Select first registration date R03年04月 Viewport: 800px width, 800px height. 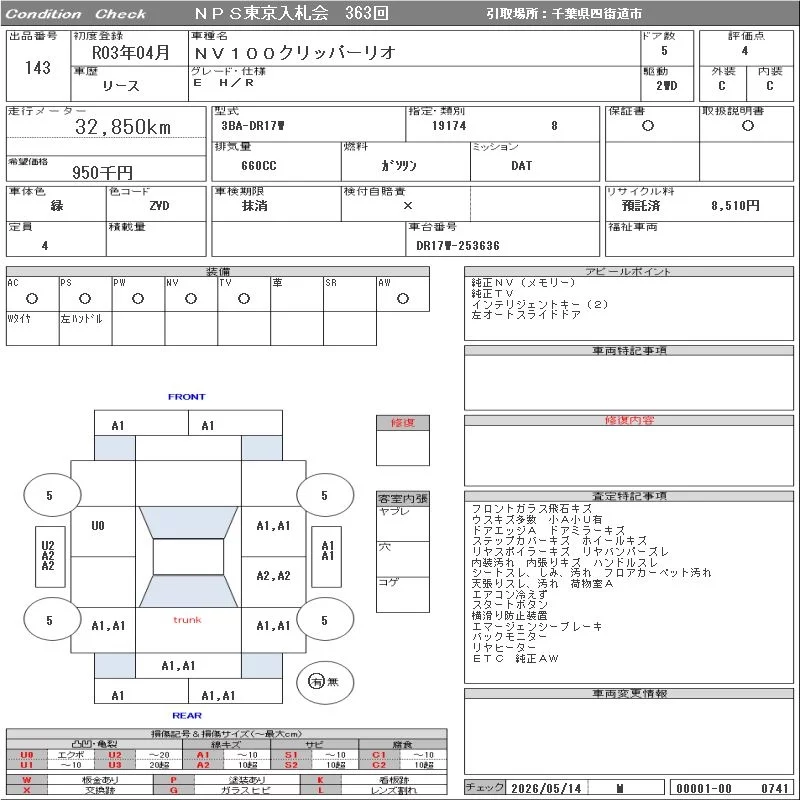131,52
